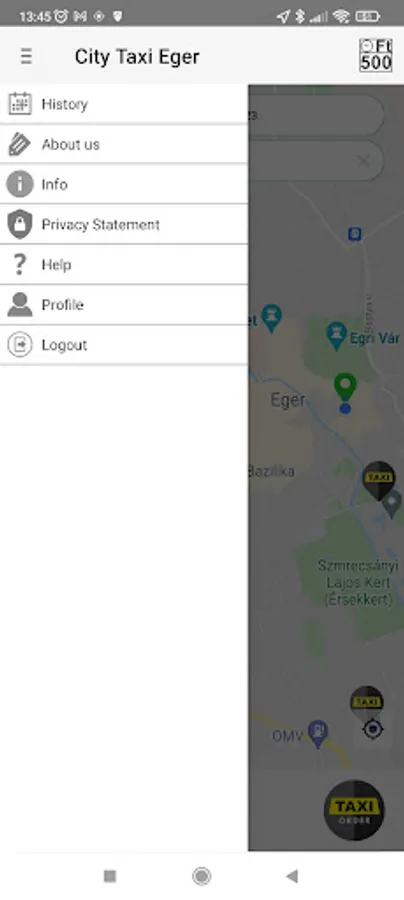
Task: Open the Help menu item
Action: coord(124,265)
